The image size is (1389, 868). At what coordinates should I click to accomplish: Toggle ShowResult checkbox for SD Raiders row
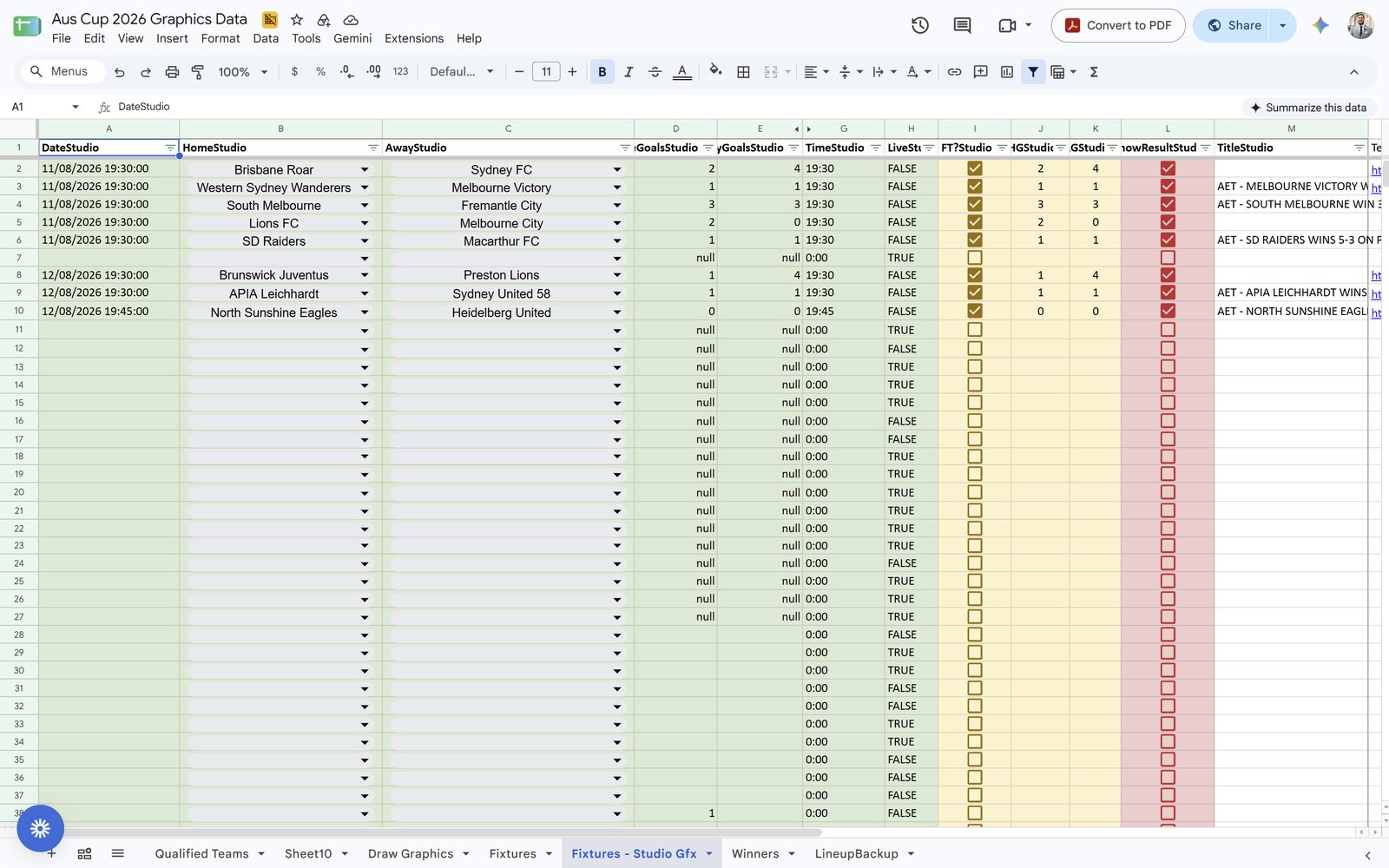1168,240
